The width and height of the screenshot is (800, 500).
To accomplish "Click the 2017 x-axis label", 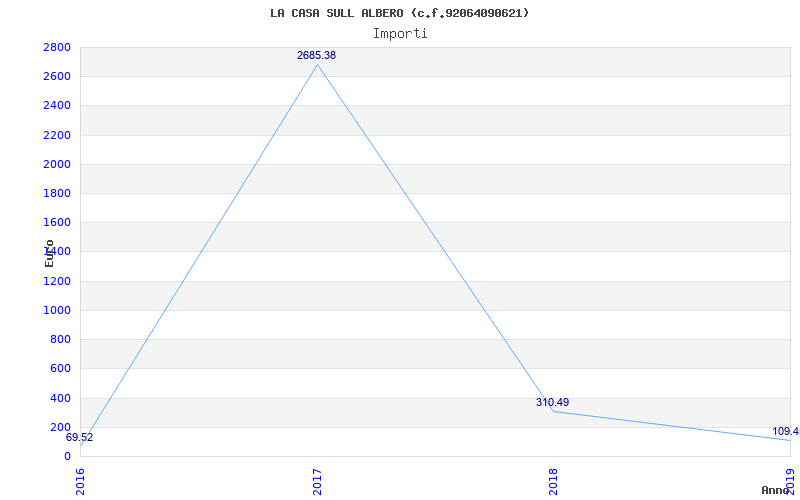I will [317, 482].
